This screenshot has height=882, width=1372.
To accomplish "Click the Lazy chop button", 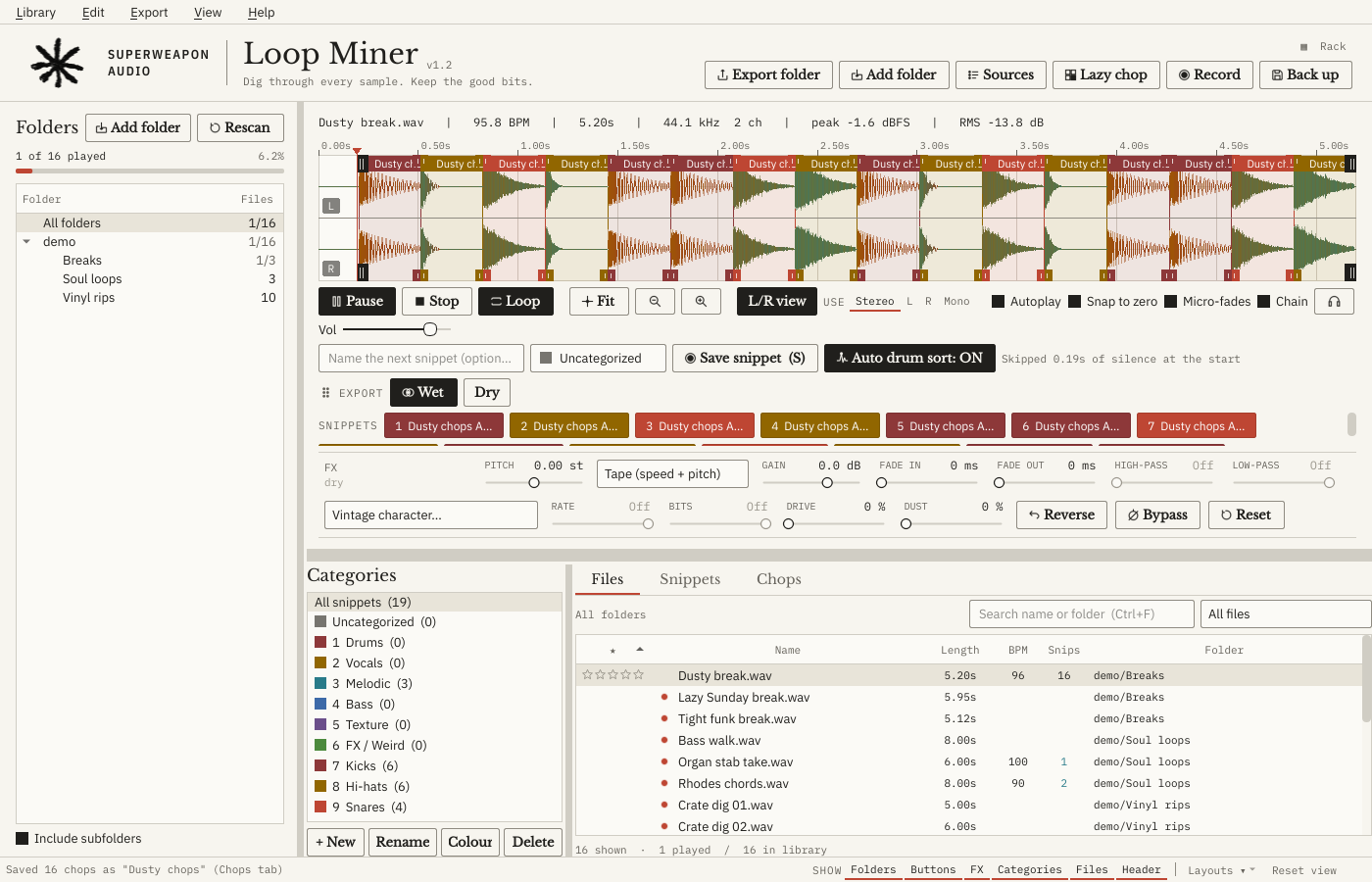I will tap(1106, 75).
